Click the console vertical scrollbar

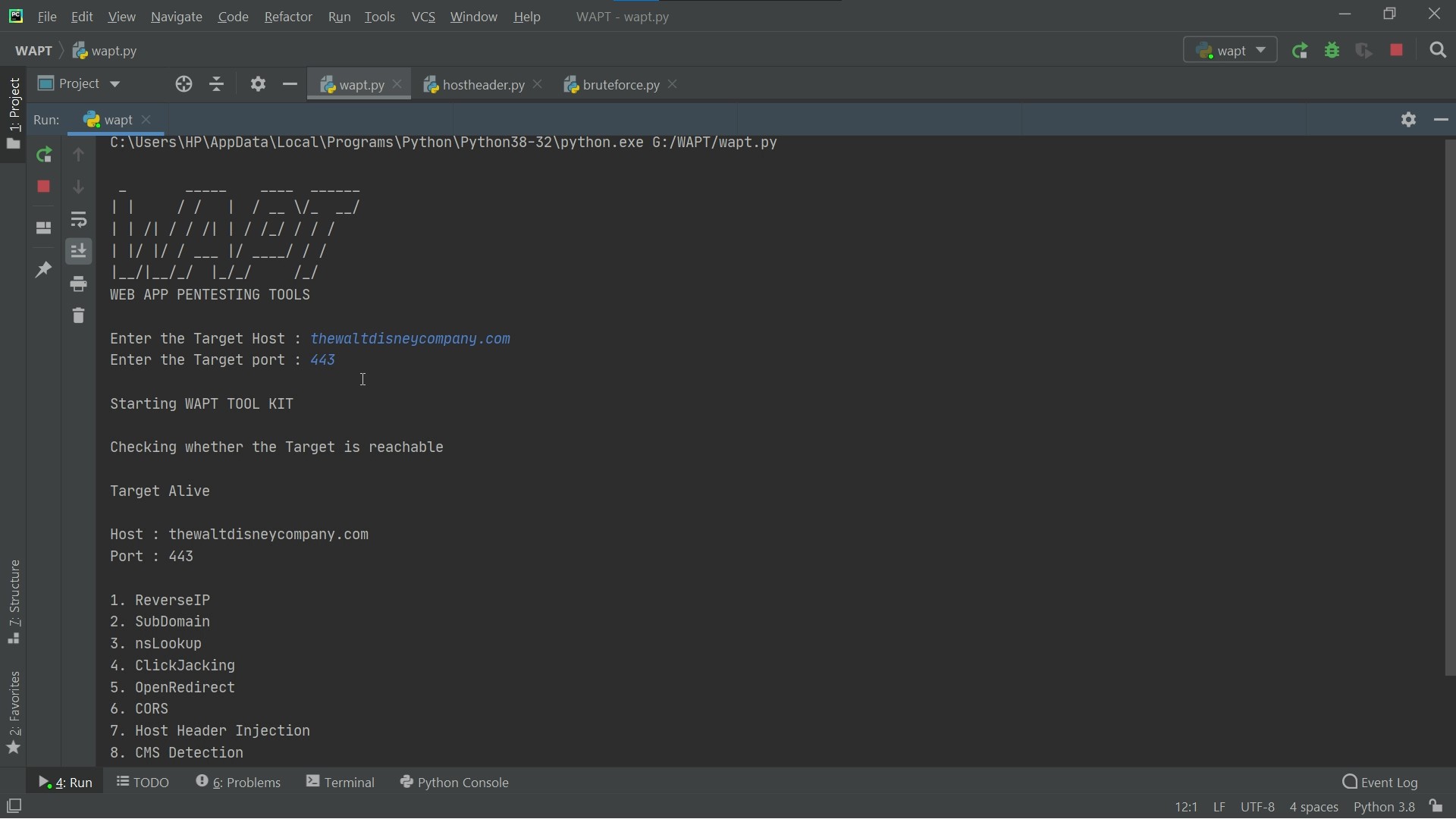click(1450, 408)
